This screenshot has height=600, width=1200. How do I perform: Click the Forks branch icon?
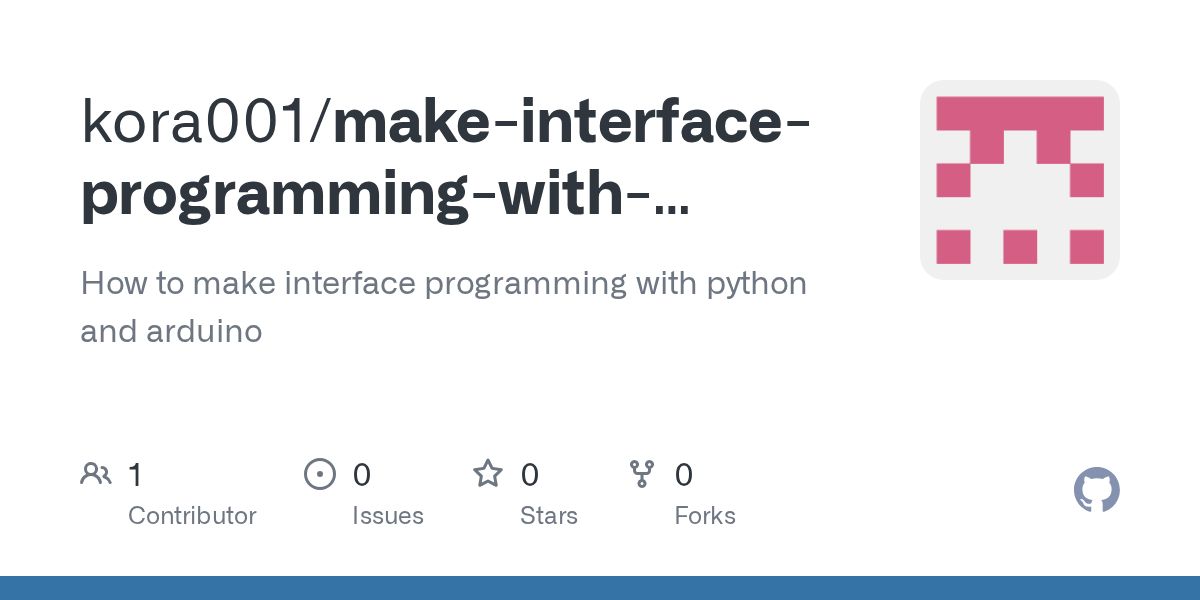click(x=642, y=474)
